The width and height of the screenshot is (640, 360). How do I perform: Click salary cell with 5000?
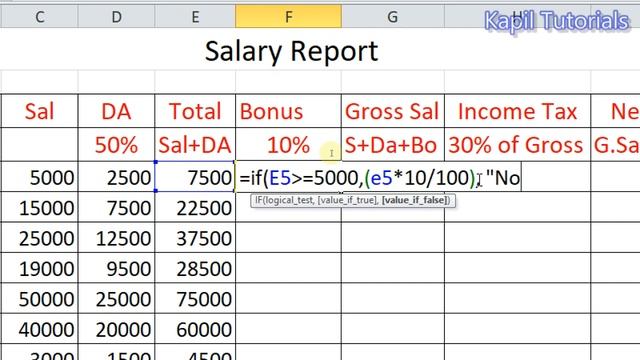point(39,177)
